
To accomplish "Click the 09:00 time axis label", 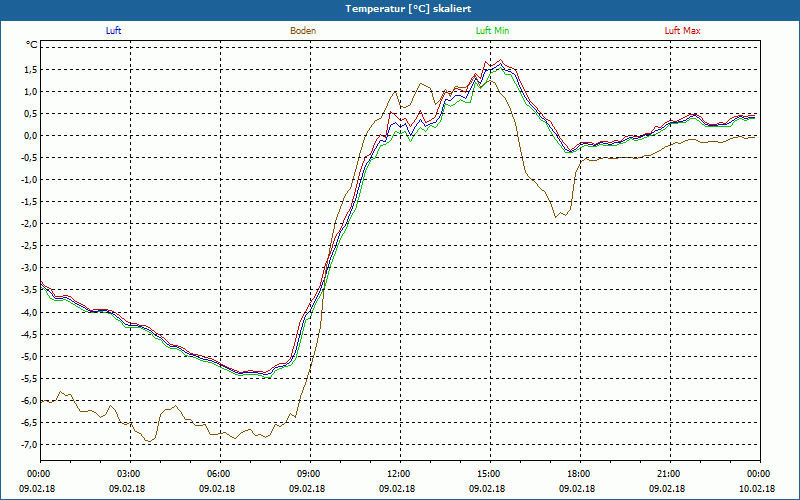I will click(310, 474).
